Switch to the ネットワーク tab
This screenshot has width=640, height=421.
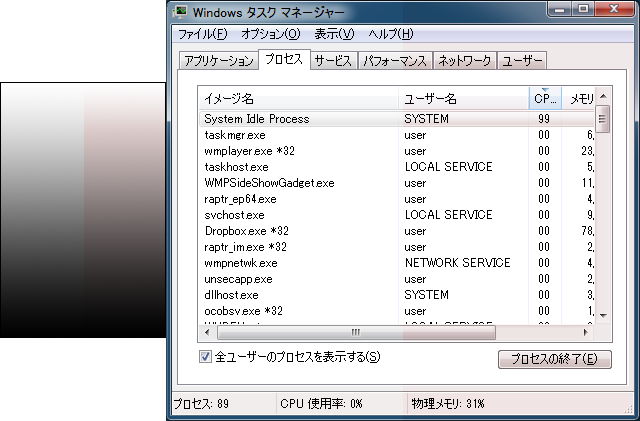coord(464,61)
